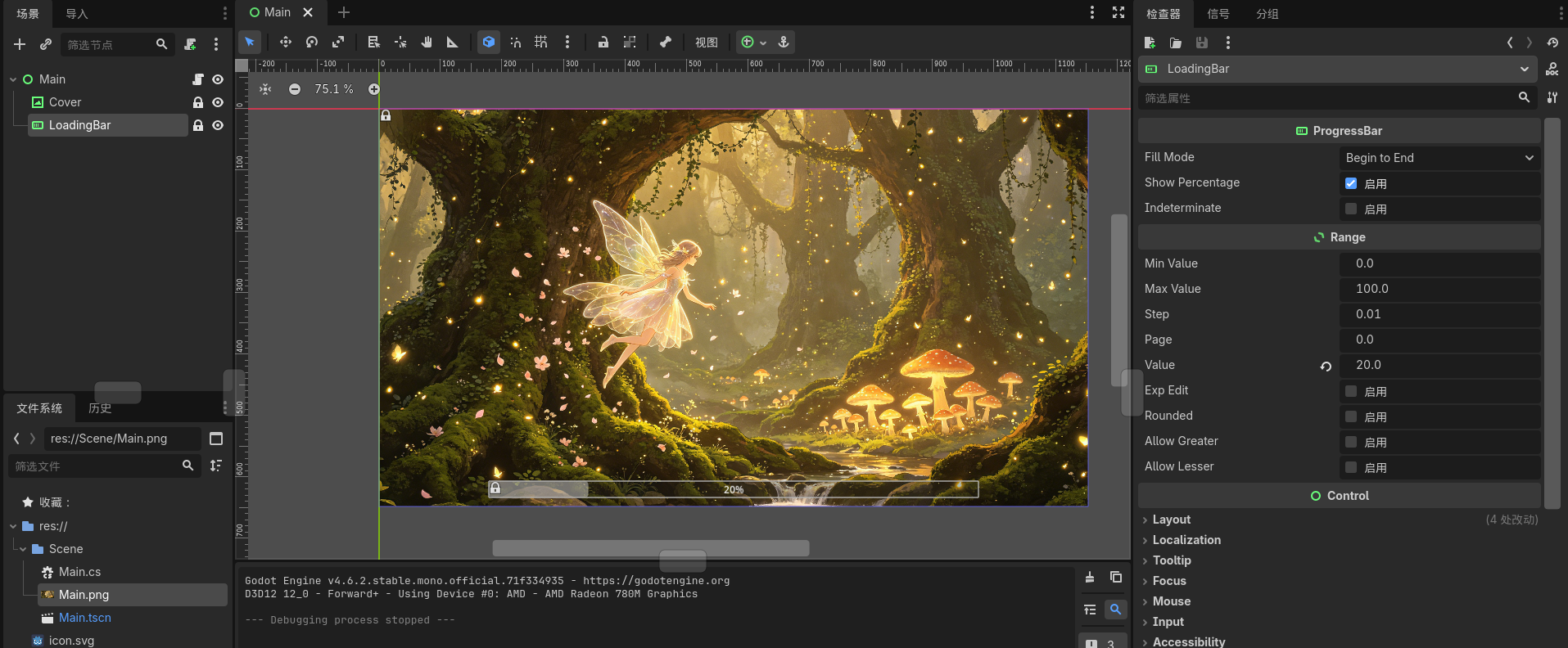The image size is (1568, 648).
Task: Copy the output log selection
Action: (1115, 577)
